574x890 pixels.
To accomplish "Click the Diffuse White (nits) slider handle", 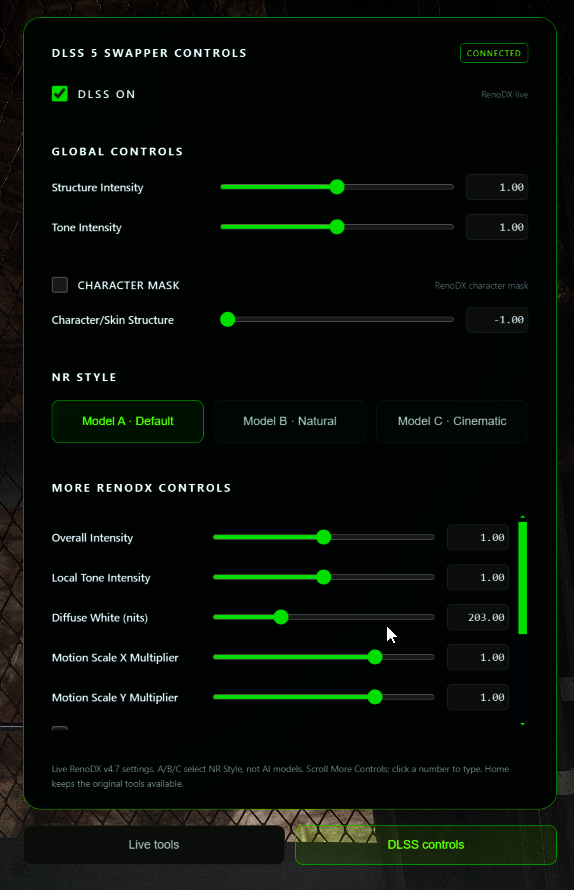I will click(281, 617).
